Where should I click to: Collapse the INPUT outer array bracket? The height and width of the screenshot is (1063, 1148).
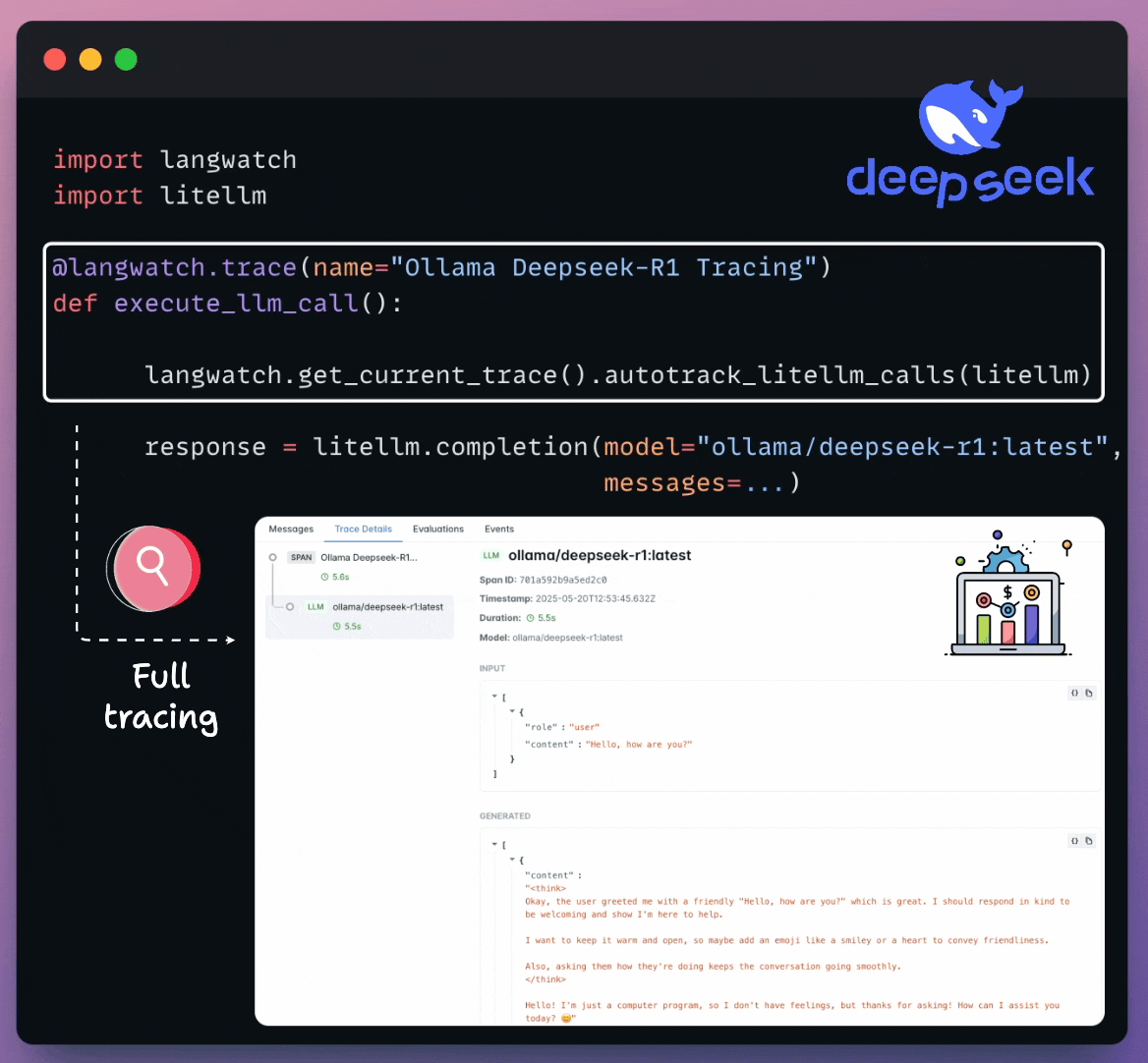pyautogui.click(x=495, y=697)
